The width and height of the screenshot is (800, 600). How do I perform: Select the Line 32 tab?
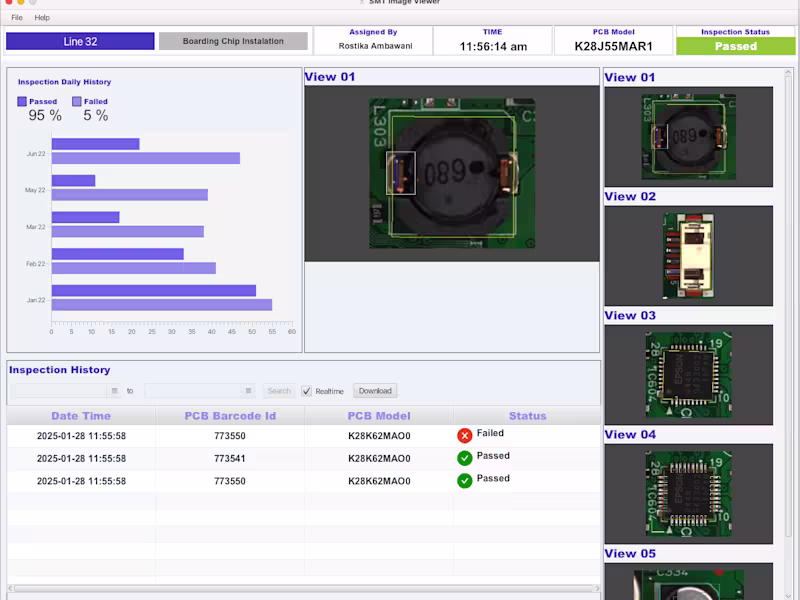(x=81, y=41)
